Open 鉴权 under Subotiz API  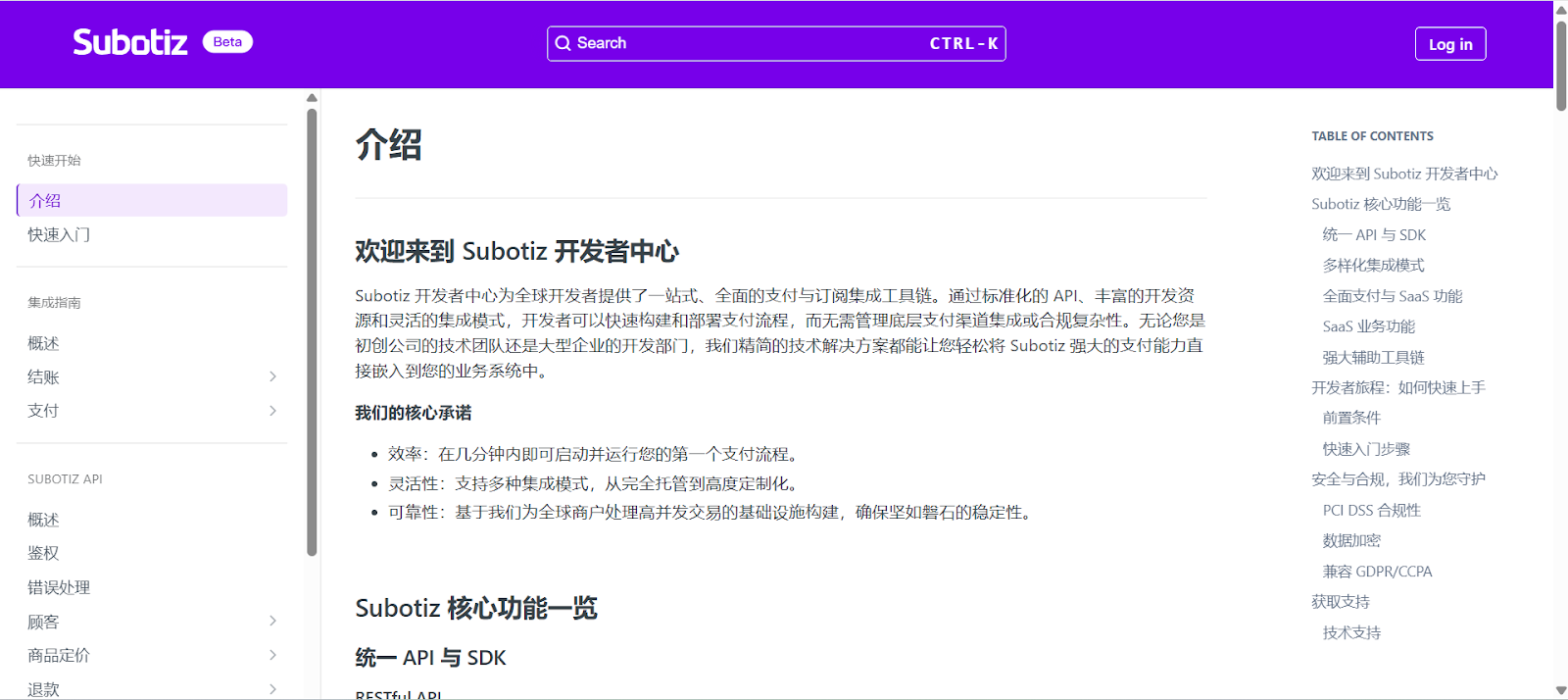[43, 553]
